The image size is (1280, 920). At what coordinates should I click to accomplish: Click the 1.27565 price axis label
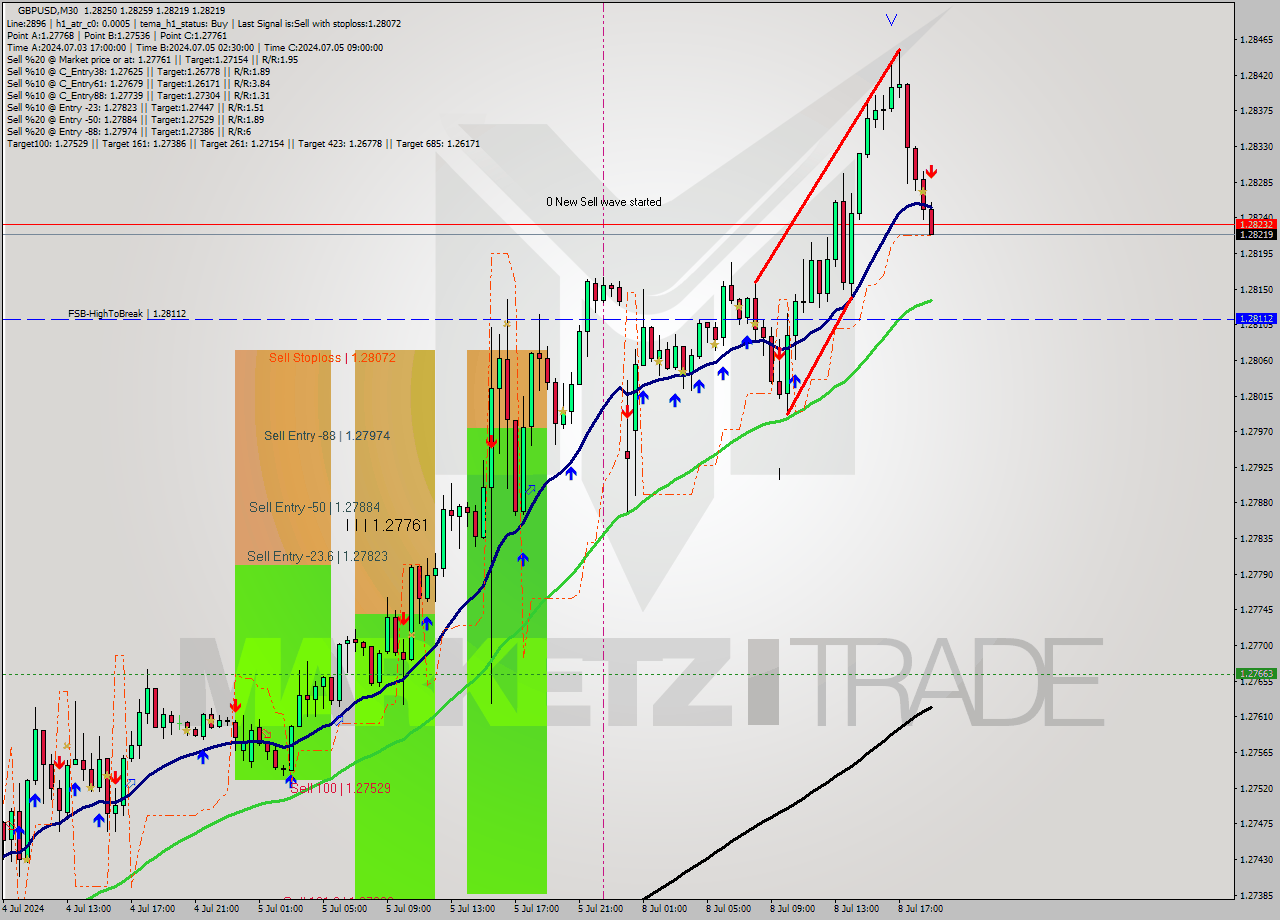[x=1256, y=753]
